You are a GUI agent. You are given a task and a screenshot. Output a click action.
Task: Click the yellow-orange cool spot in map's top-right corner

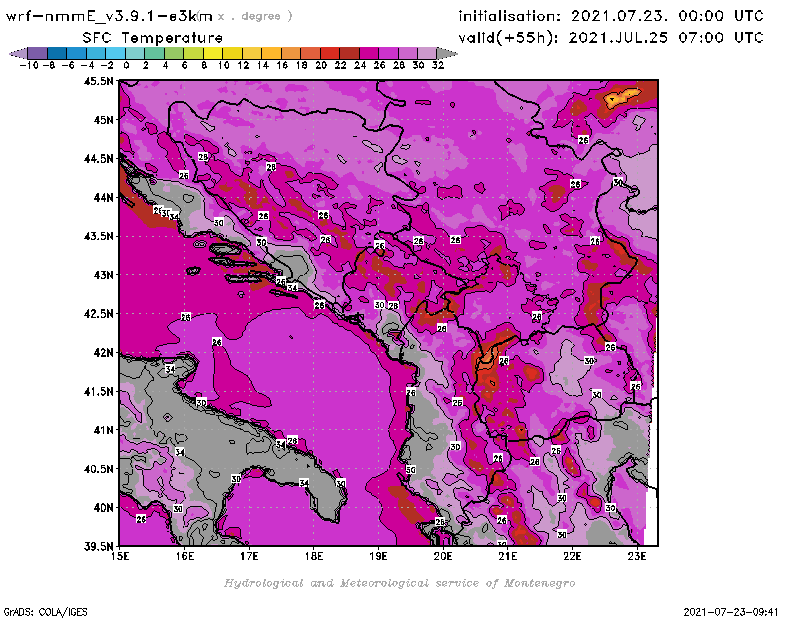pos(622,97)
